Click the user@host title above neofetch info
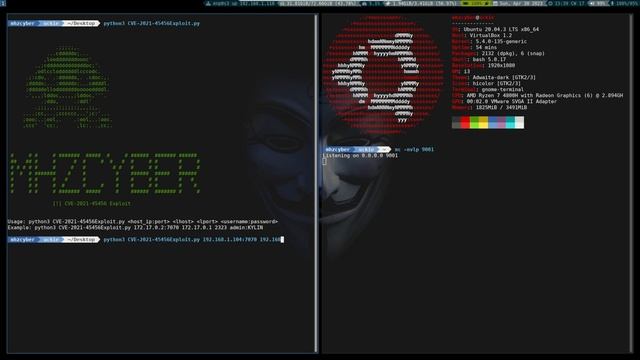640x360 pixels. tap(473, 18)
